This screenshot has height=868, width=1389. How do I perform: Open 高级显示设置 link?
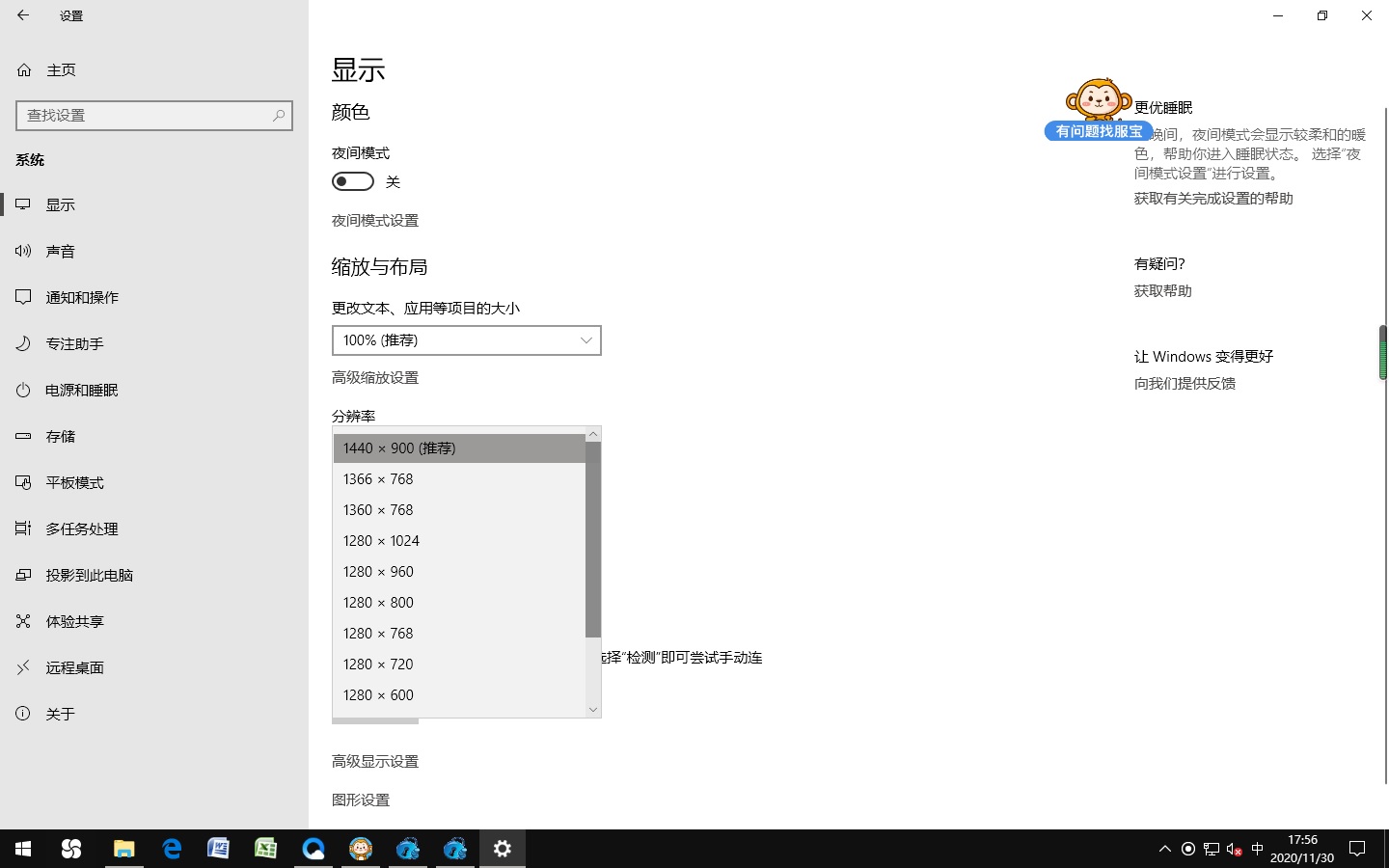click(375, 762)
